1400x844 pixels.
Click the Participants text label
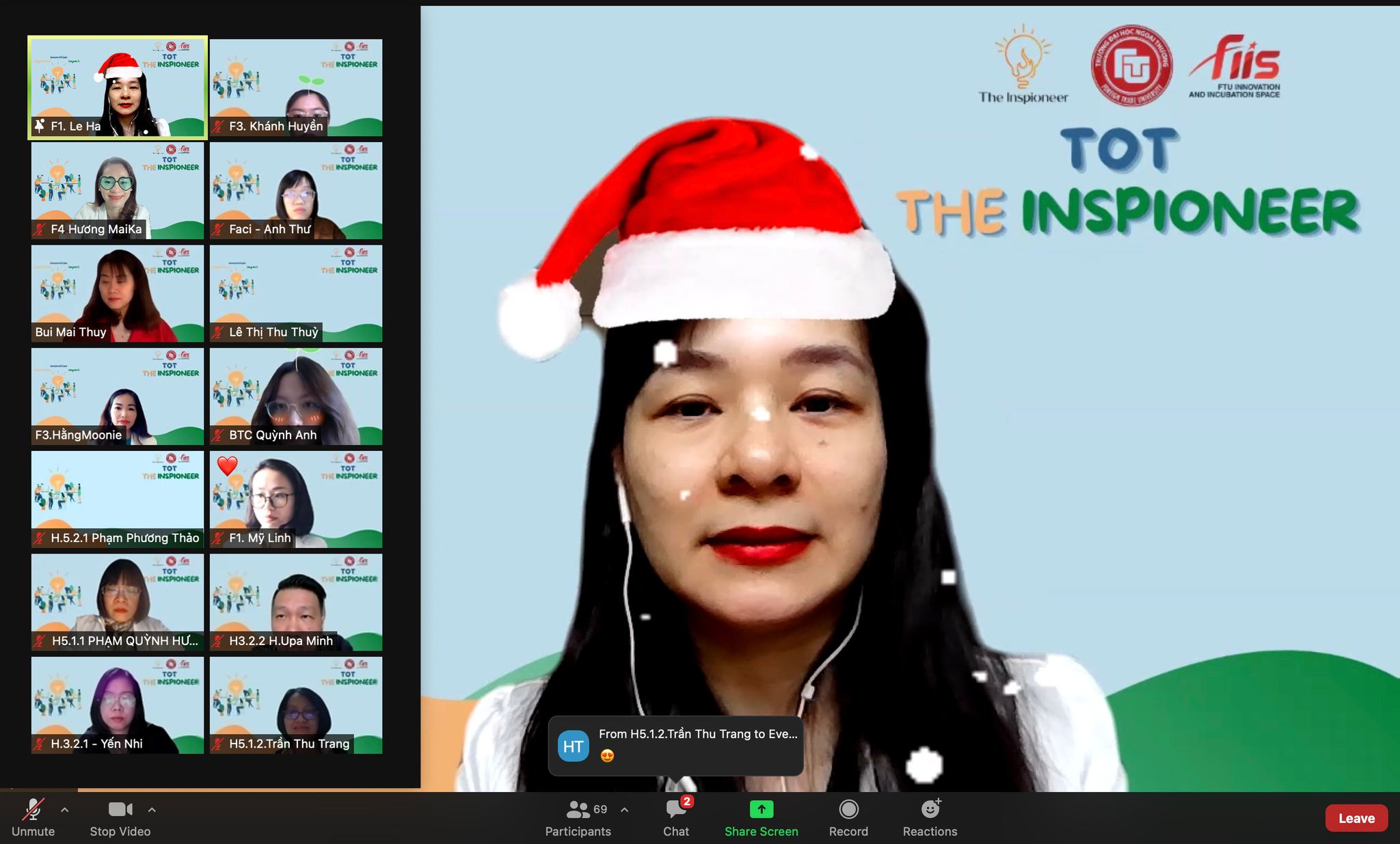pyautogui.click(x=578, y=832)
